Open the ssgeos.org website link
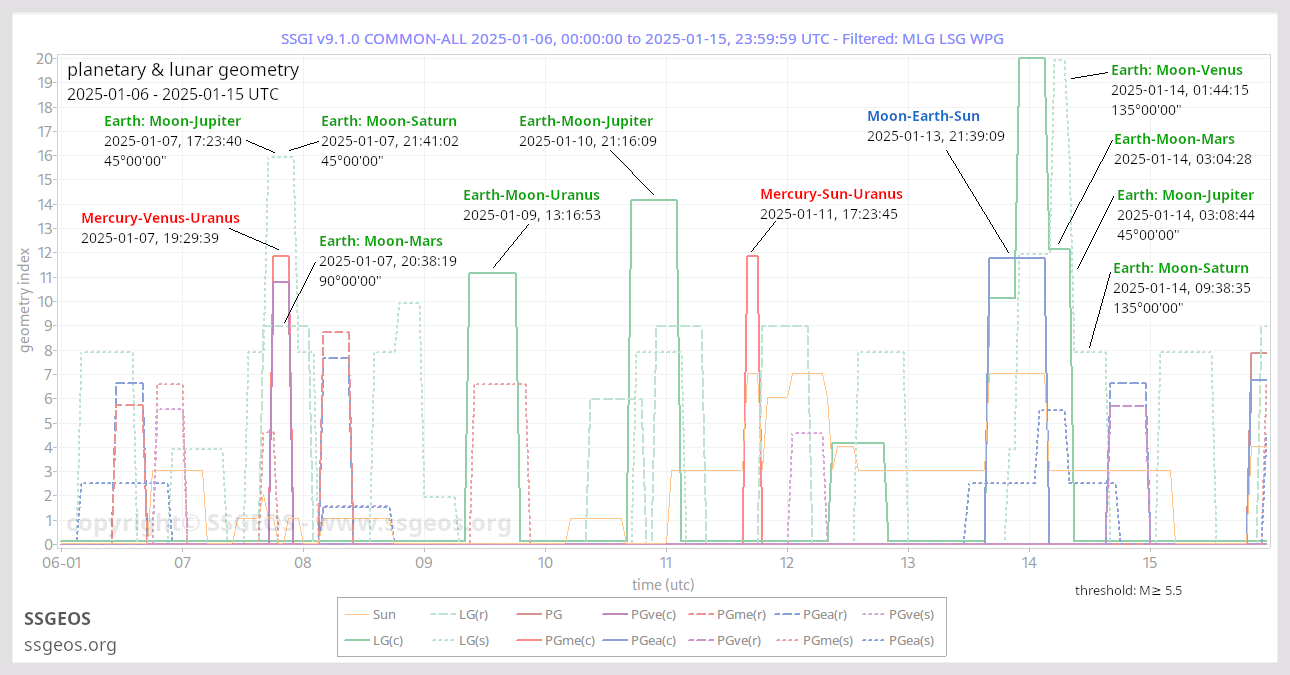The image size is (1290, 675). pos(70,645)
